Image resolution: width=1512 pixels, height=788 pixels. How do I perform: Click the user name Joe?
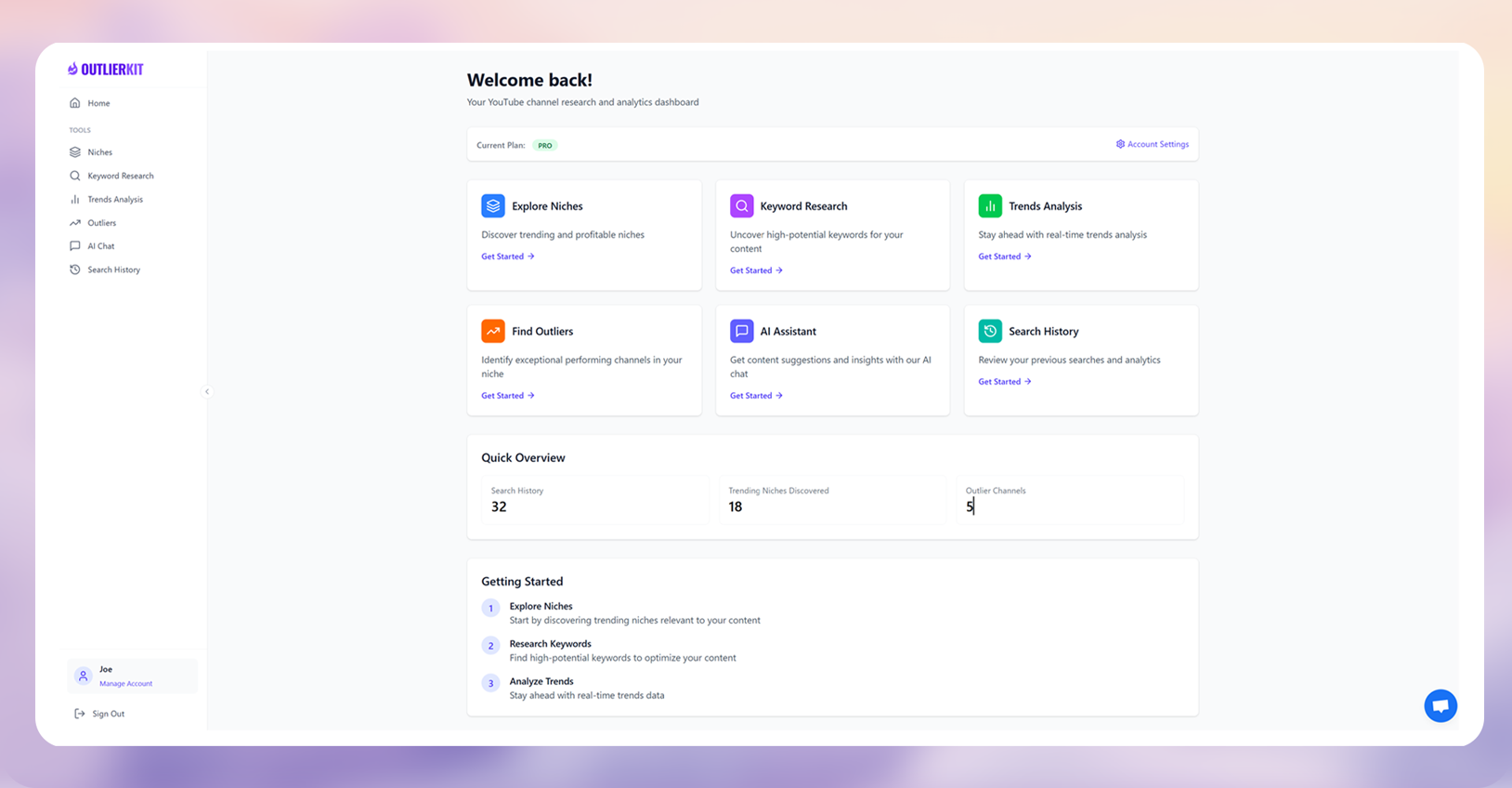pos(106,669)
